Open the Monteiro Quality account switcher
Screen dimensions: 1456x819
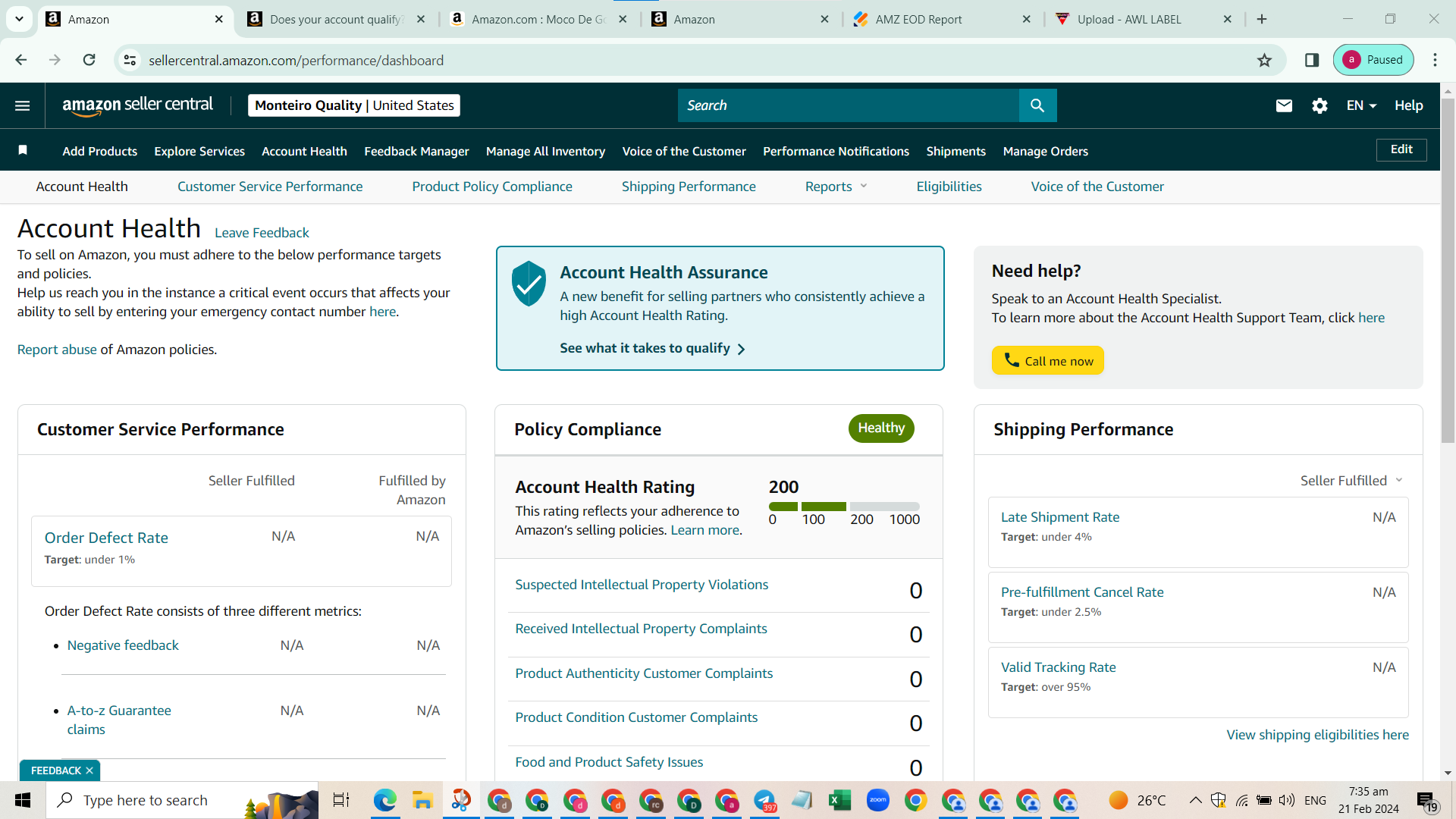click(x=354, y=105)
